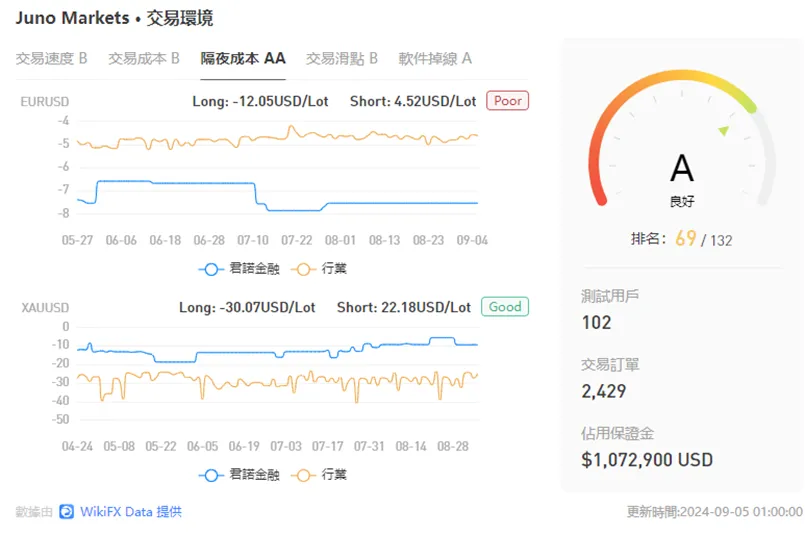Click the 05-27 date on EURUSD axis
Image resolution: width=805 pixels, height=535 pixels.
(77, 240)
